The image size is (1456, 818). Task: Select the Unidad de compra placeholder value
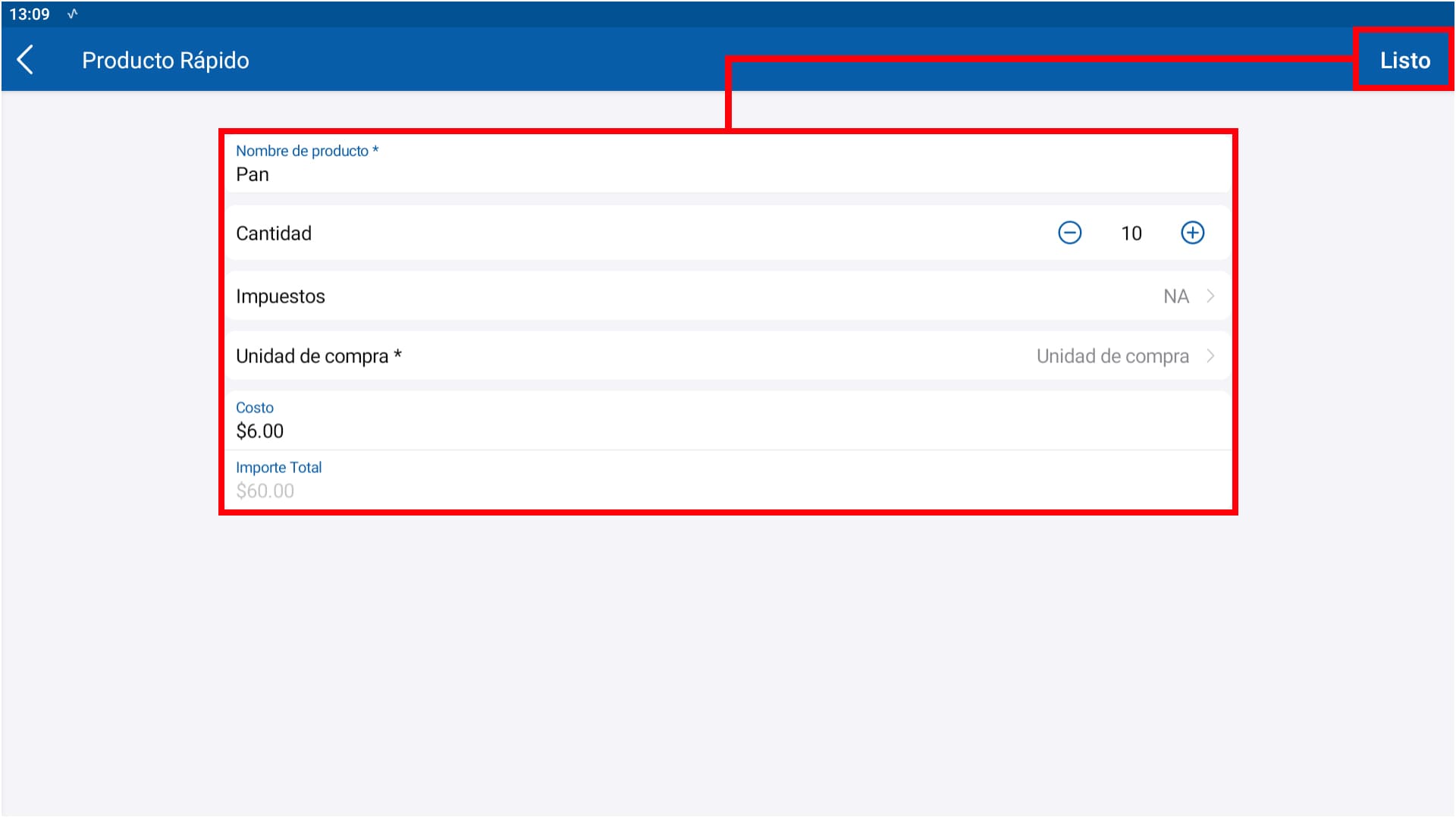coord(1112,356)
